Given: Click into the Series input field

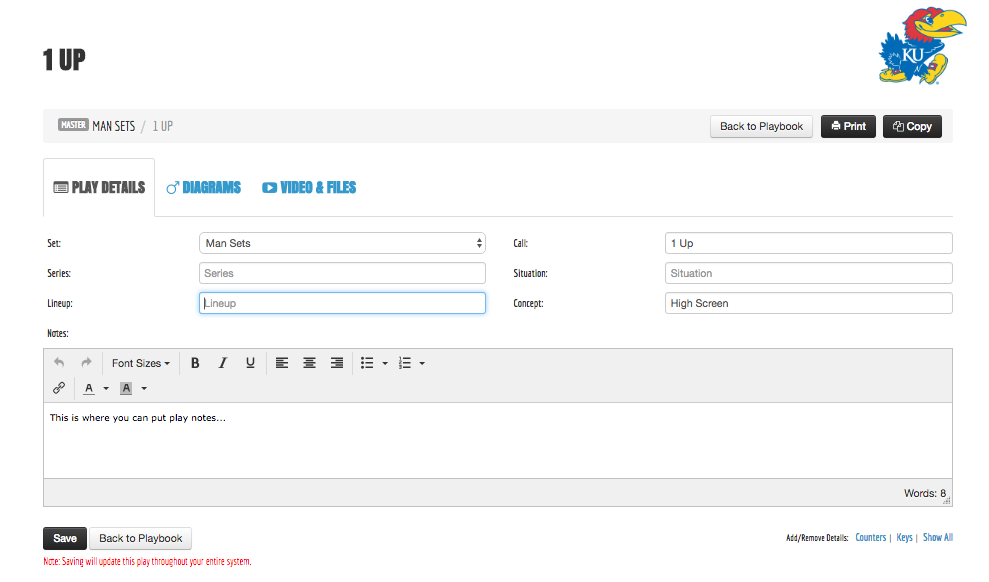Looking at the screenshot, I should [342, 273].
